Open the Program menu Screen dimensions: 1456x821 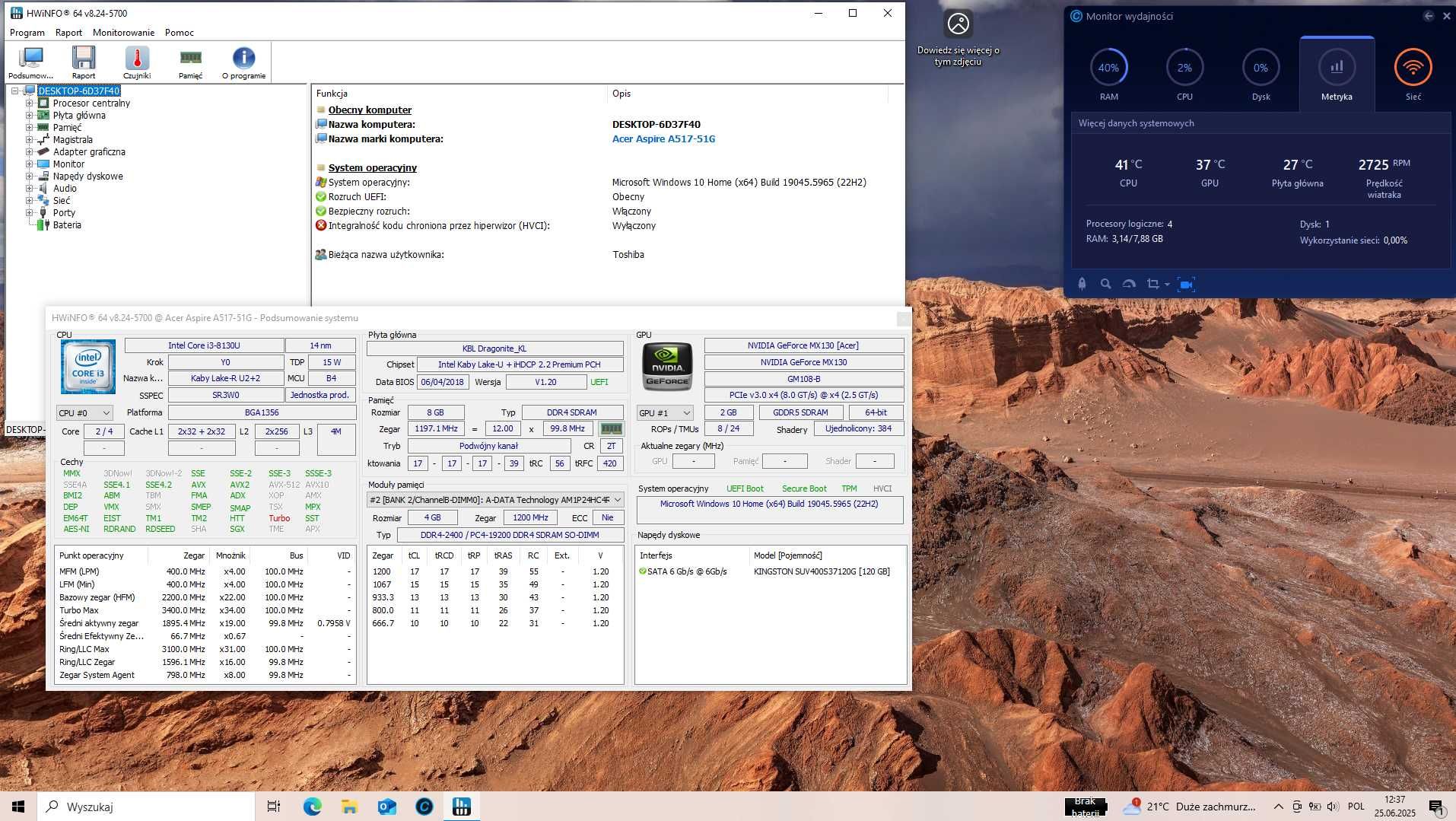tap(27, 33)
